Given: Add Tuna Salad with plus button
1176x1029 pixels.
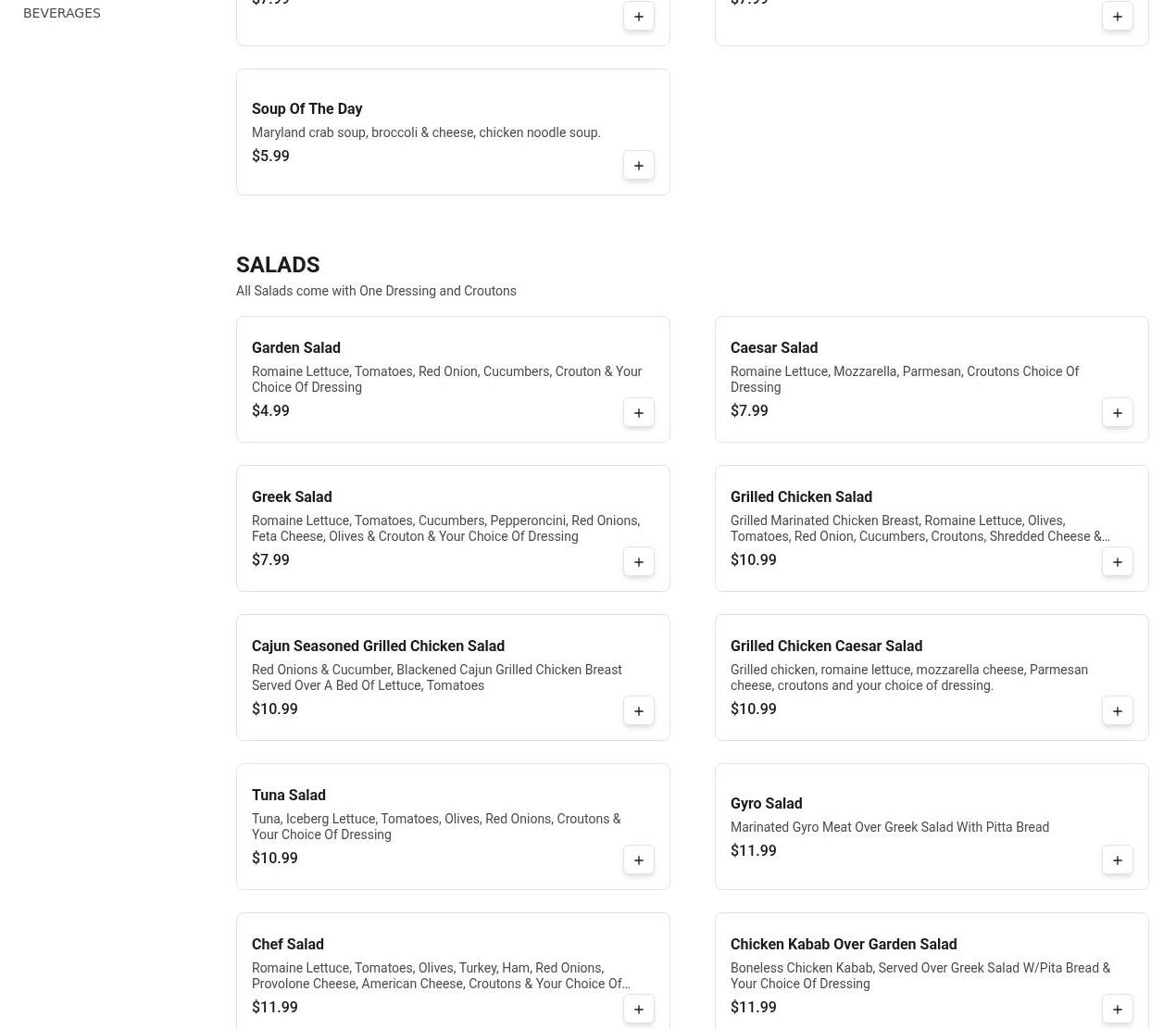Looking at the screenshot, I should tap(639, 860).
